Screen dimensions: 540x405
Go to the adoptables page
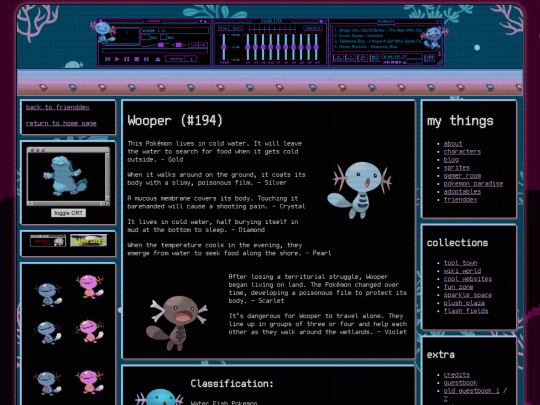click(x=462, y=191)
